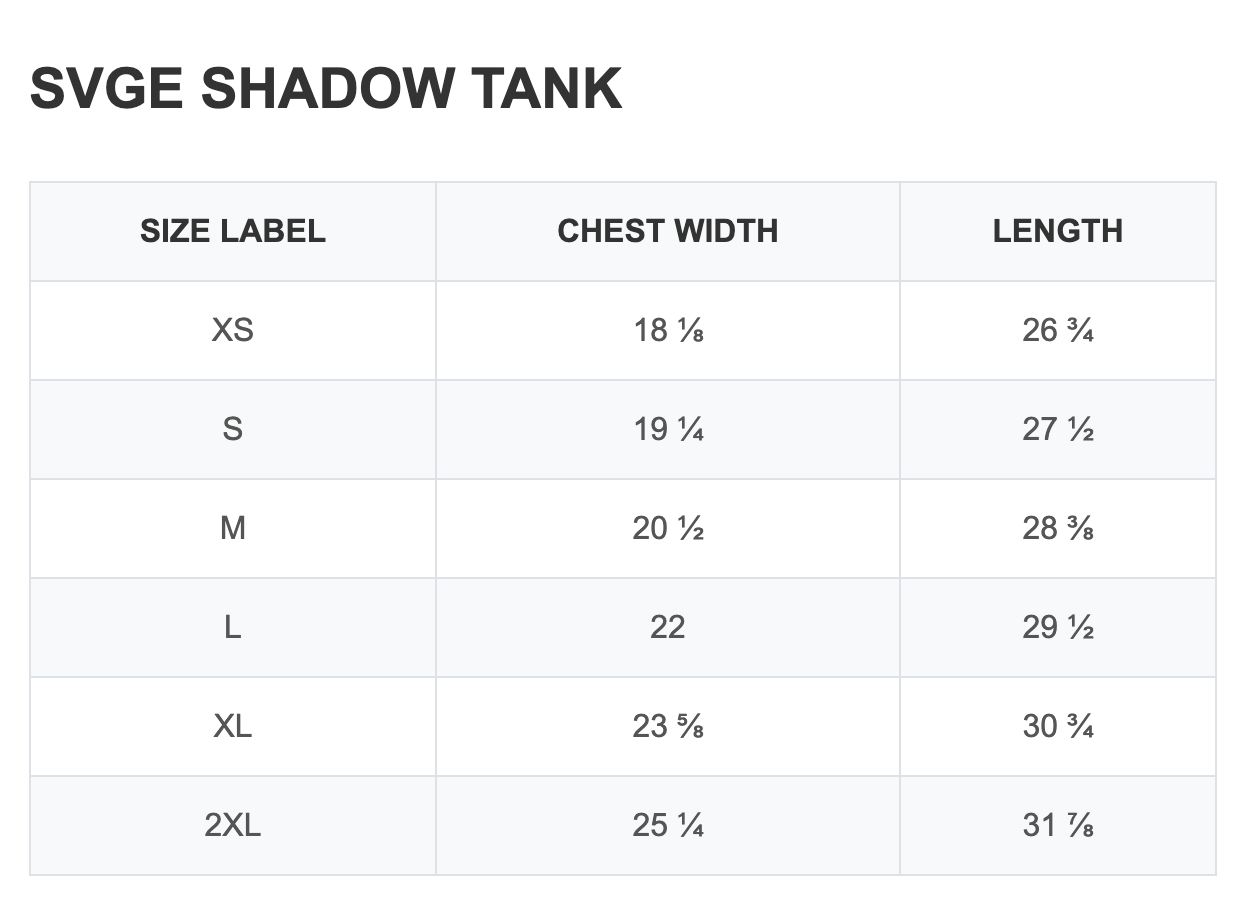Click the CHEST WIDTH column header
Viewport: 1244px width, 920px height.
pos(668,231)
